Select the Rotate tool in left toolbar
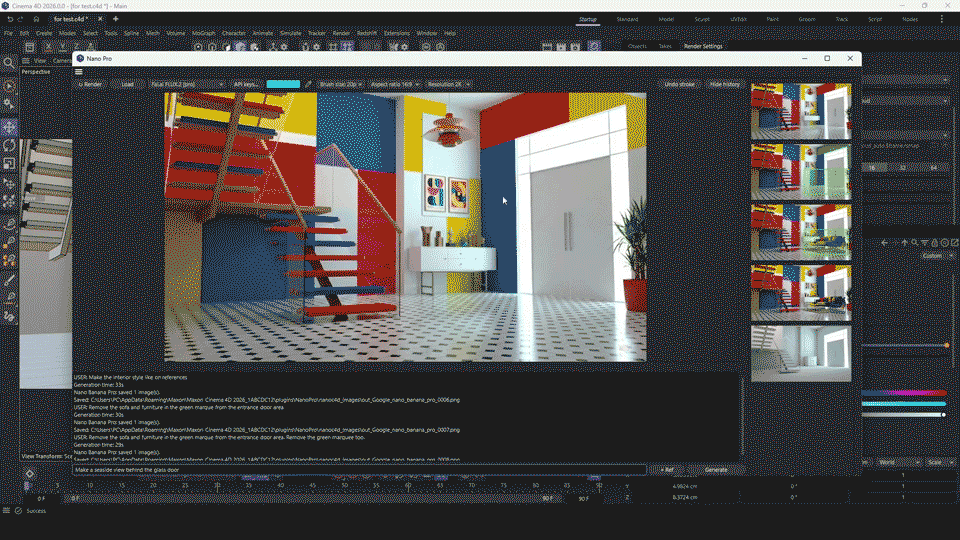960x540 pixels. point(9,146)
